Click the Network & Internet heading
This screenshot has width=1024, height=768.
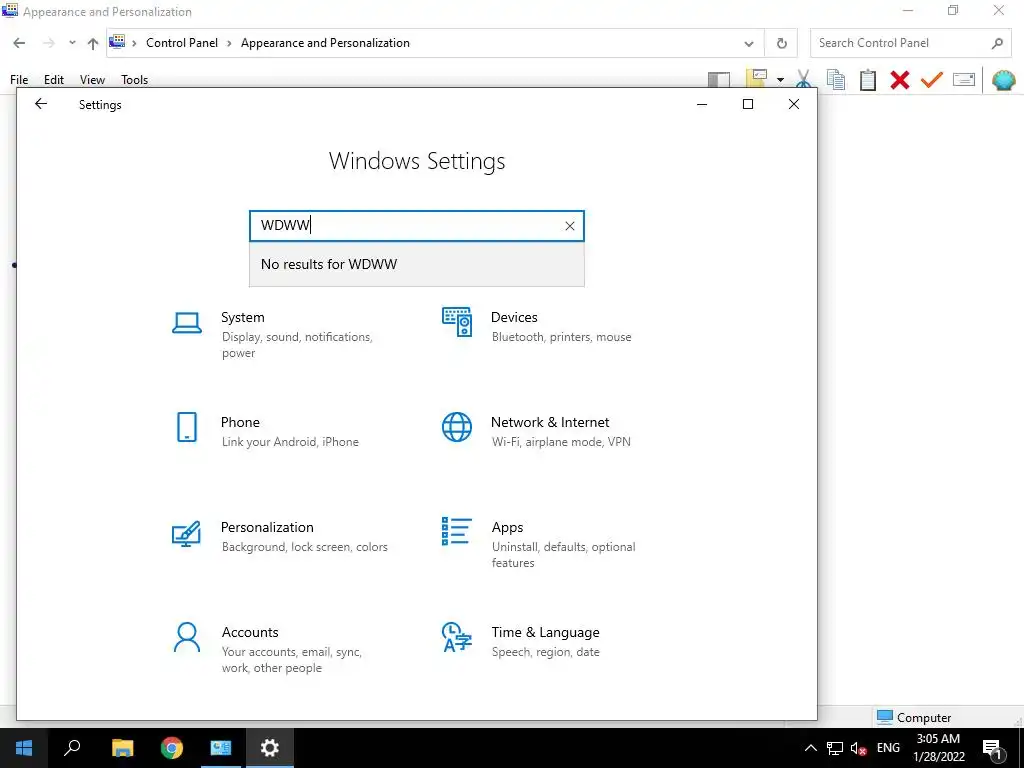pyautogui.click(x=550, y=422)
